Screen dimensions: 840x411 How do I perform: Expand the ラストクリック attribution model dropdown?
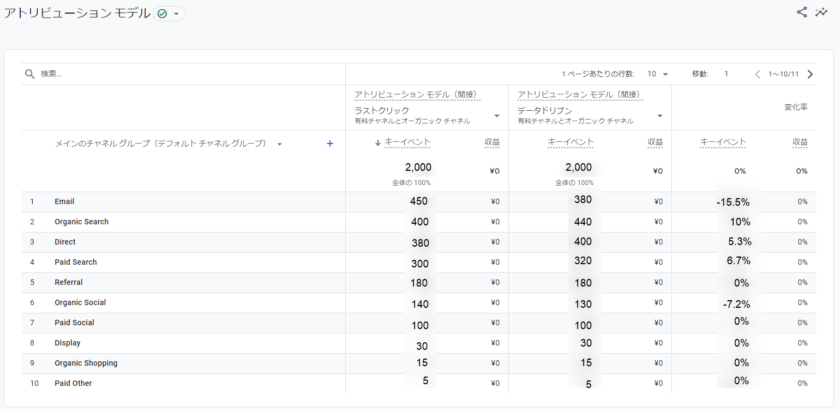pos(496,115)
